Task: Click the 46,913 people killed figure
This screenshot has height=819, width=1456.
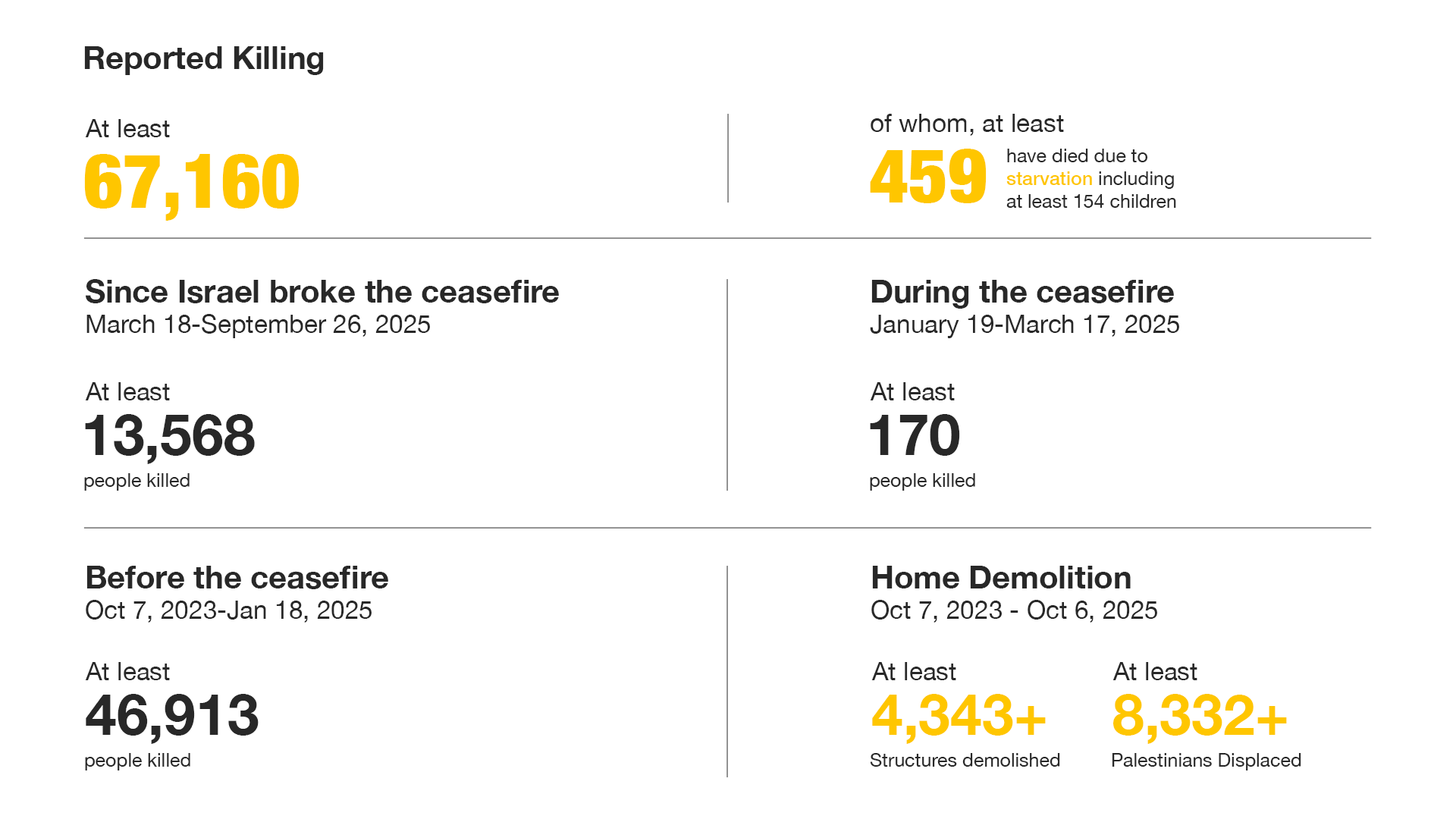Action: point(172,716)
